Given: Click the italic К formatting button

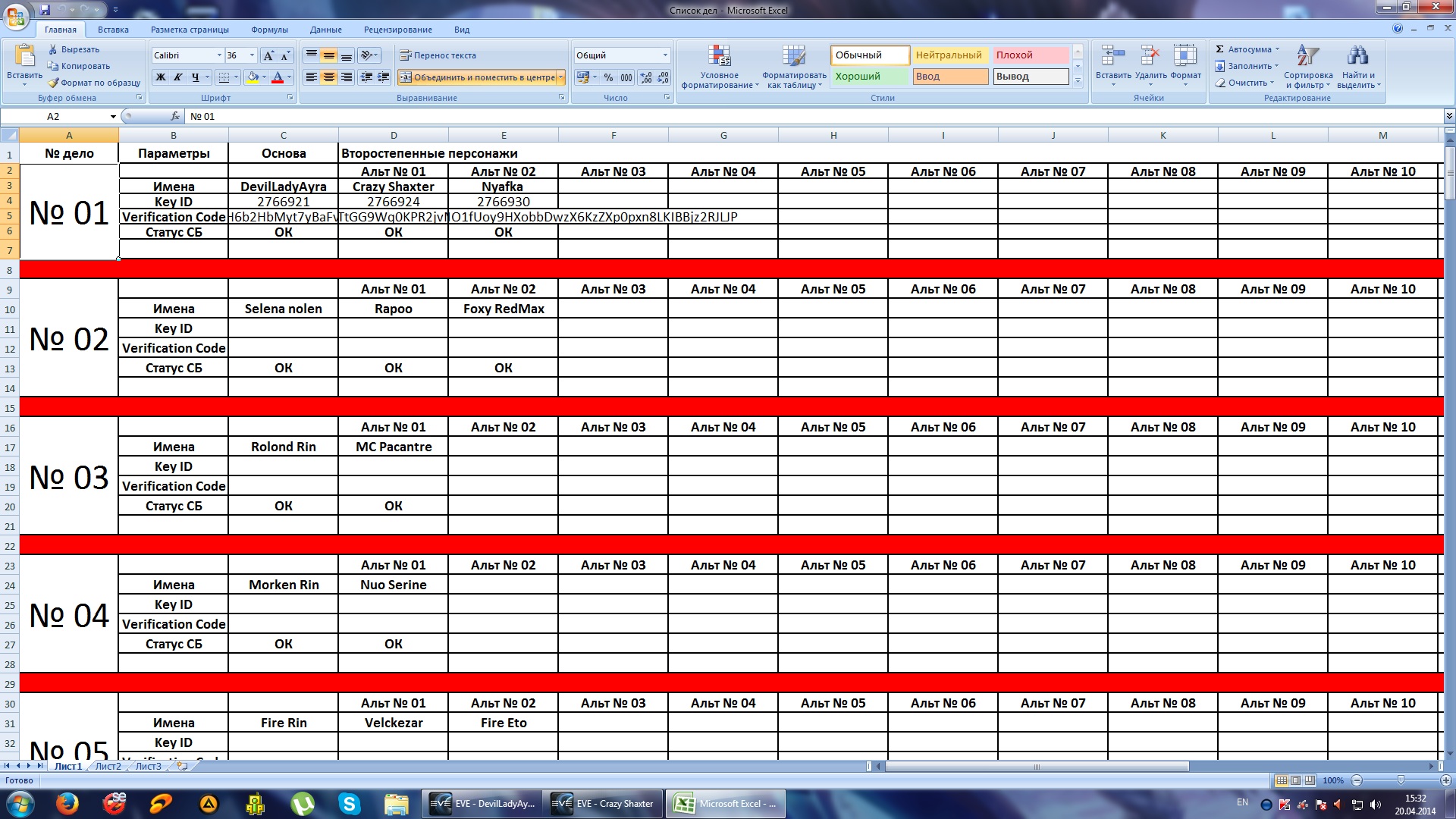Looking at the screenshot, I should click(x=177, y=77).
